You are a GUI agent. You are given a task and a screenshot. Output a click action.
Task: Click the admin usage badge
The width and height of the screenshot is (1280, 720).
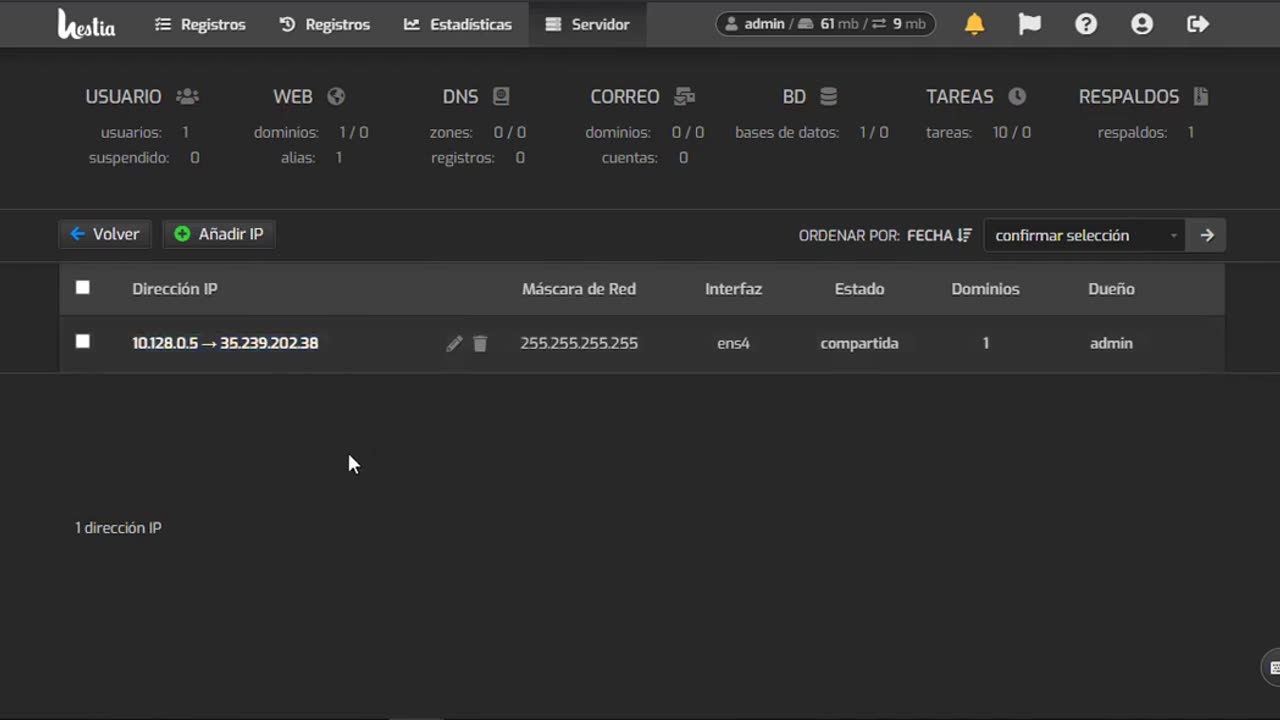pyautogui.click(x=826, y=24)
